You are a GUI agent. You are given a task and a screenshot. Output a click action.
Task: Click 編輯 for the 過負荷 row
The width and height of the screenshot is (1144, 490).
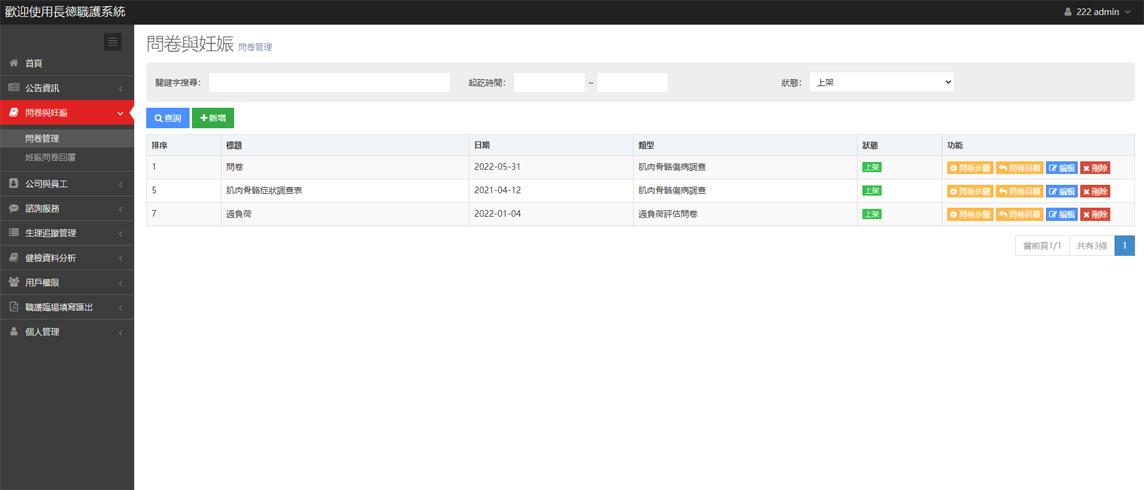[1062, 214]
